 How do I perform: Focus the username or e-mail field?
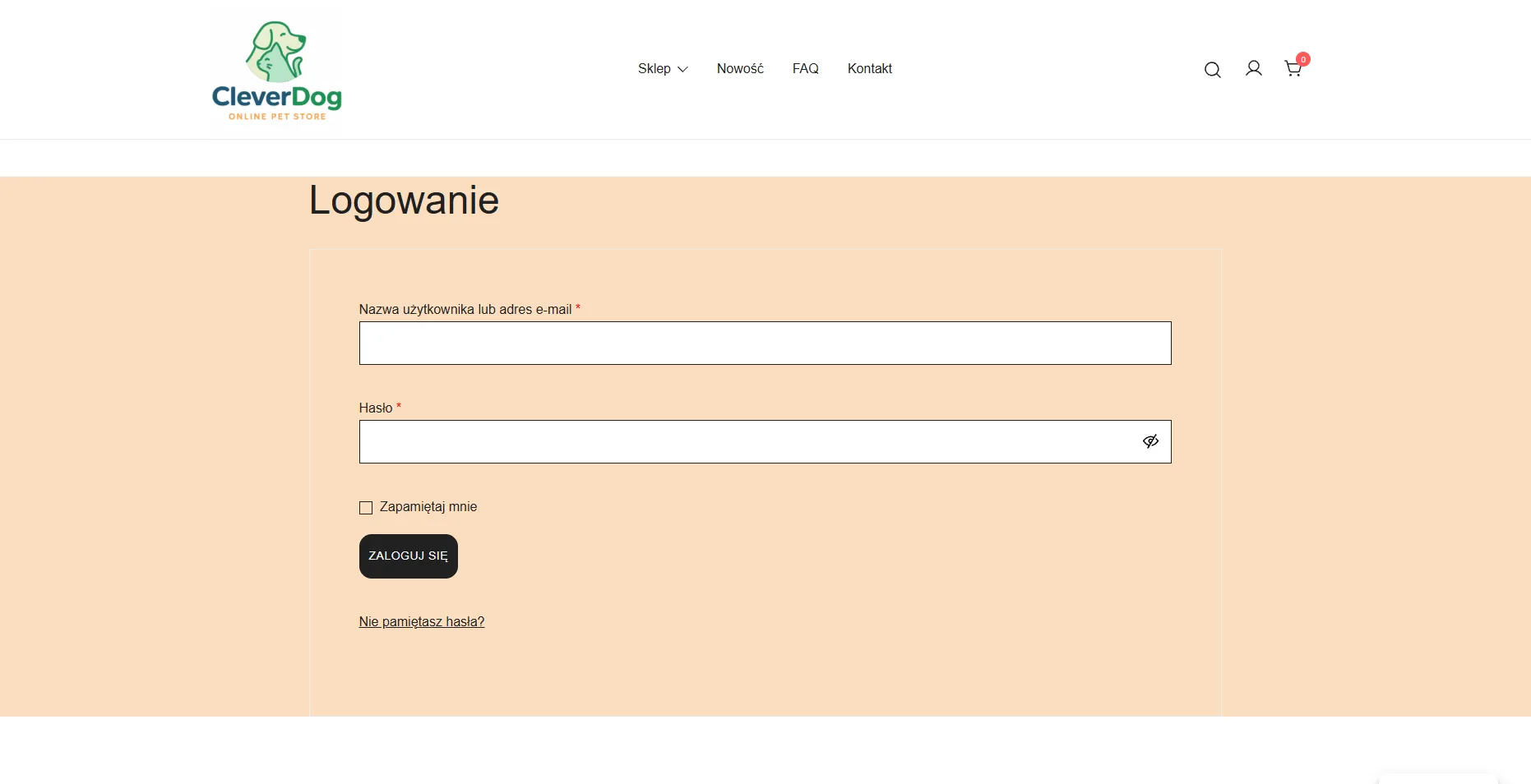(x=765, y=344)
